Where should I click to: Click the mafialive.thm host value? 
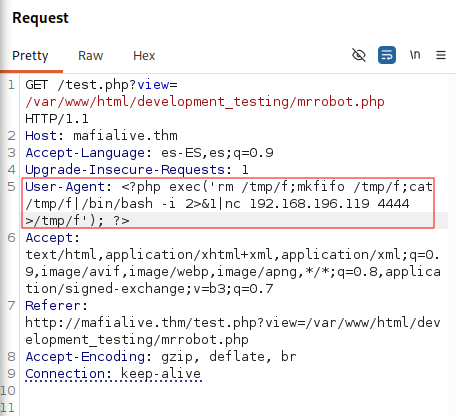[125, 136]
